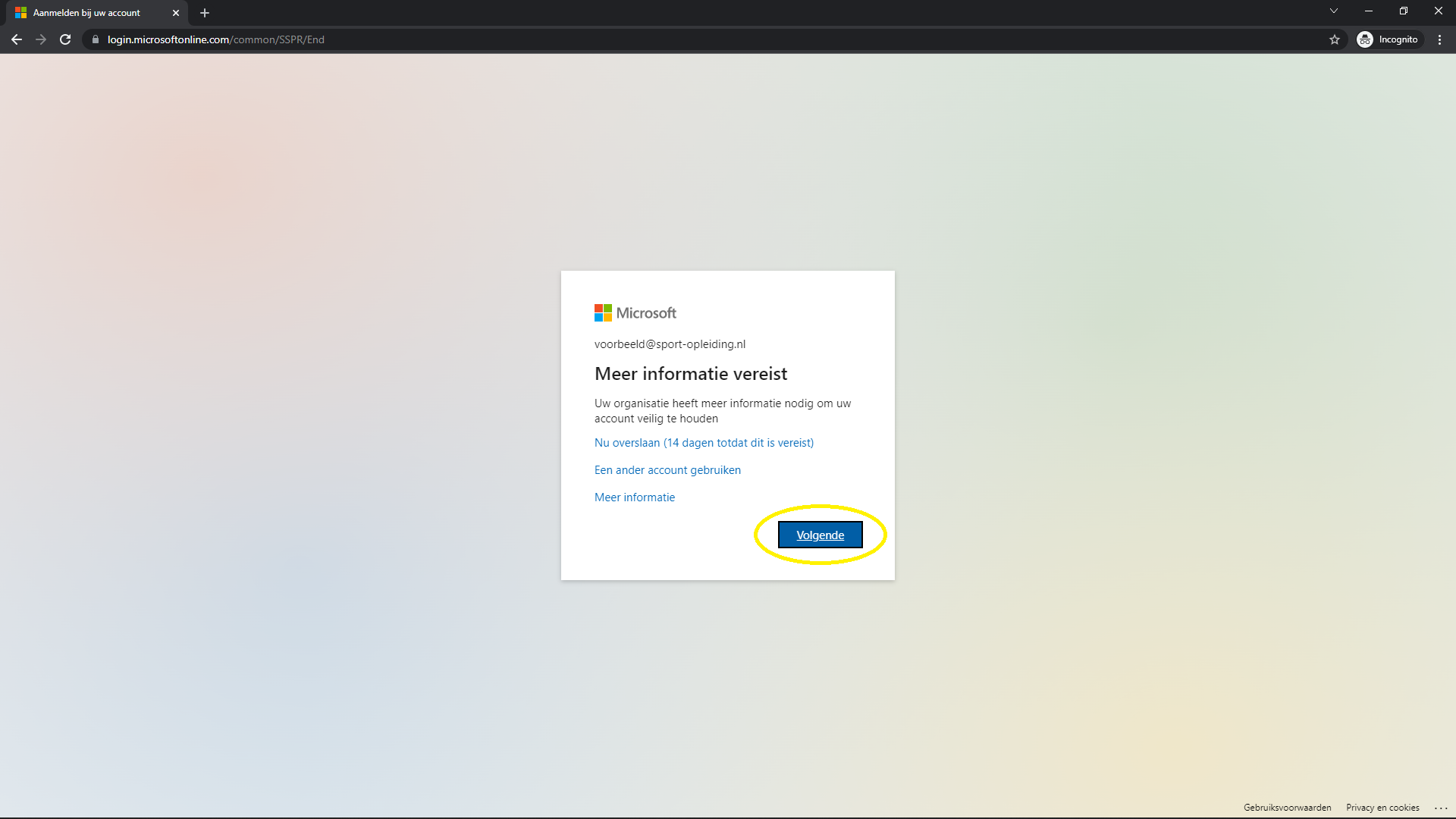Click the browser back arrow

(x=17, y=39)
